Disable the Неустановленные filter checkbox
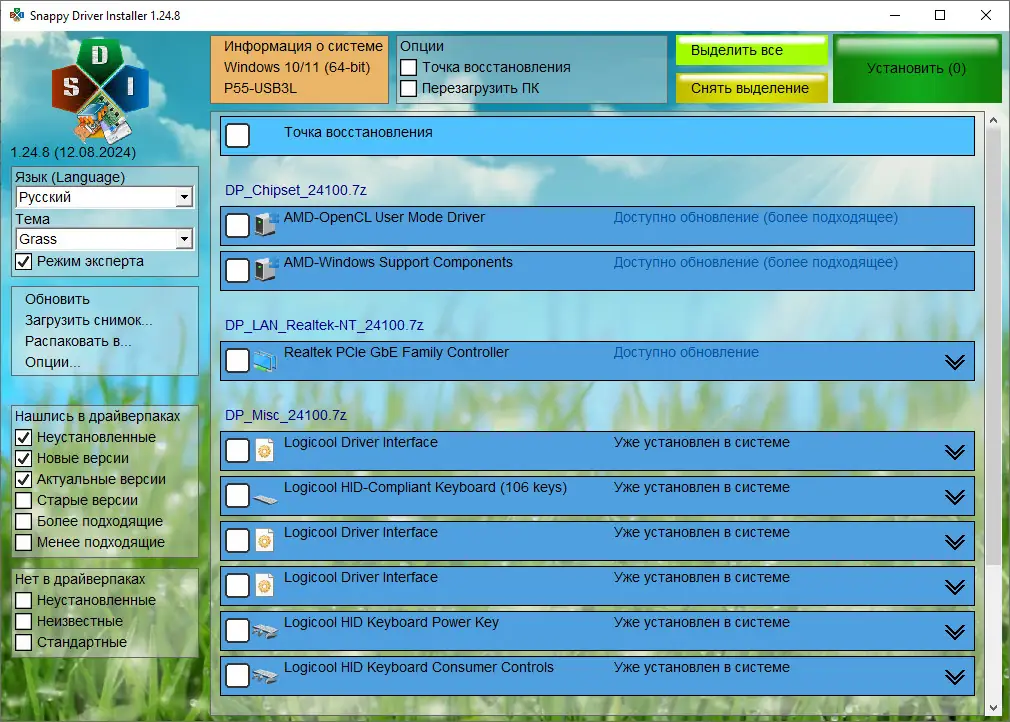Image resolution: width=1010 pixels, height=722 pixels. pos(22,437)
